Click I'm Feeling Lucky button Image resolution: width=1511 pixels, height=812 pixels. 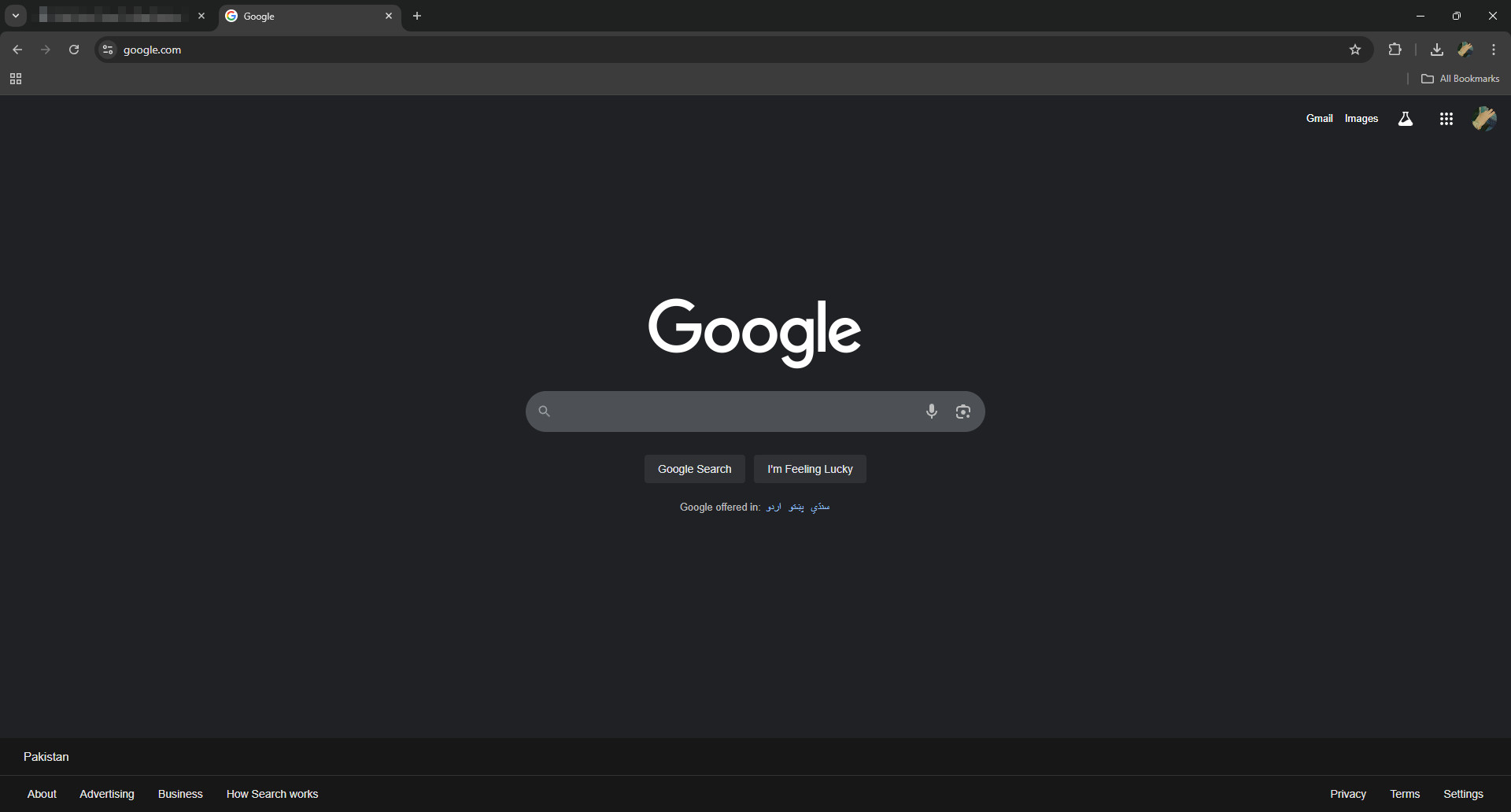click(x=810, y=469)
